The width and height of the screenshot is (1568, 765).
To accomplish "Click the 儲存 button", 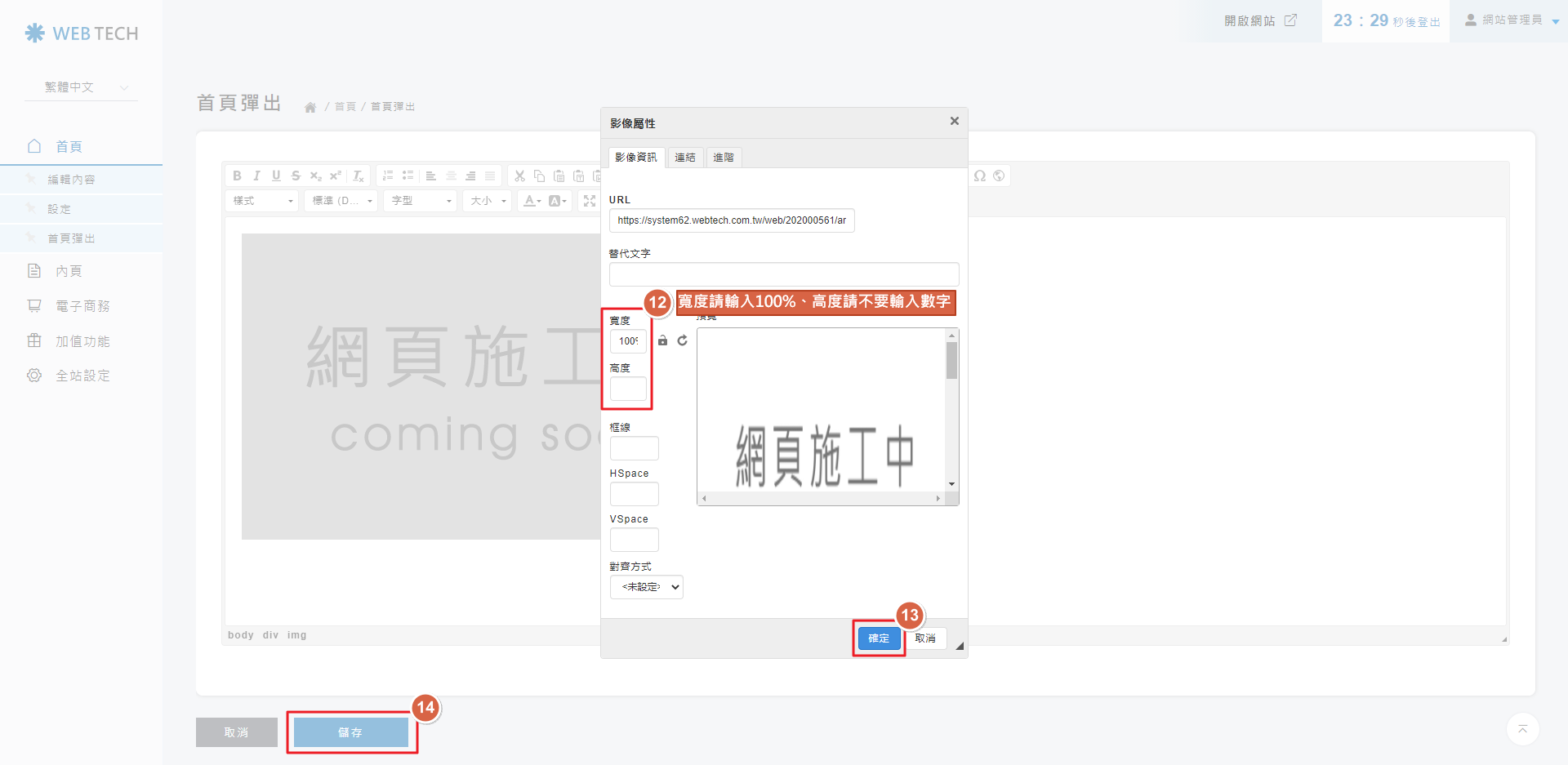I will point(351,732).
